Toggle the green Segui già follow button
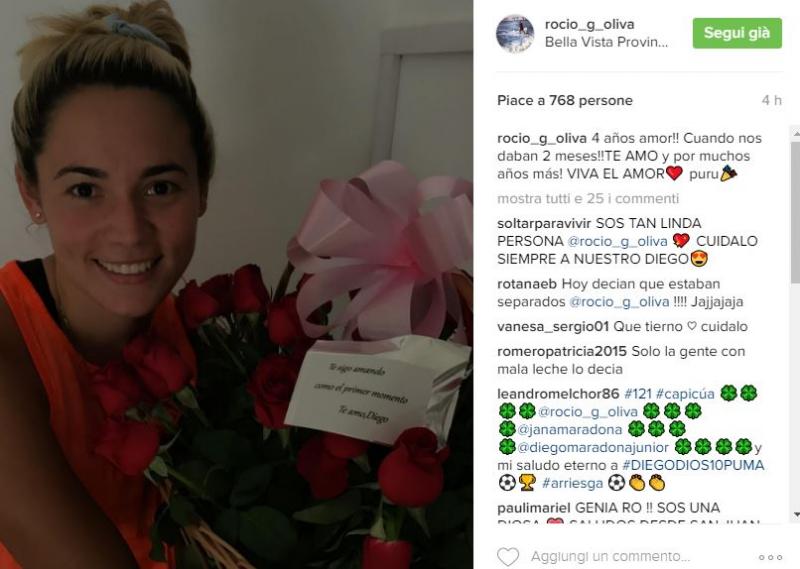The width and height of the screenshot is (800, 569). 737,33
